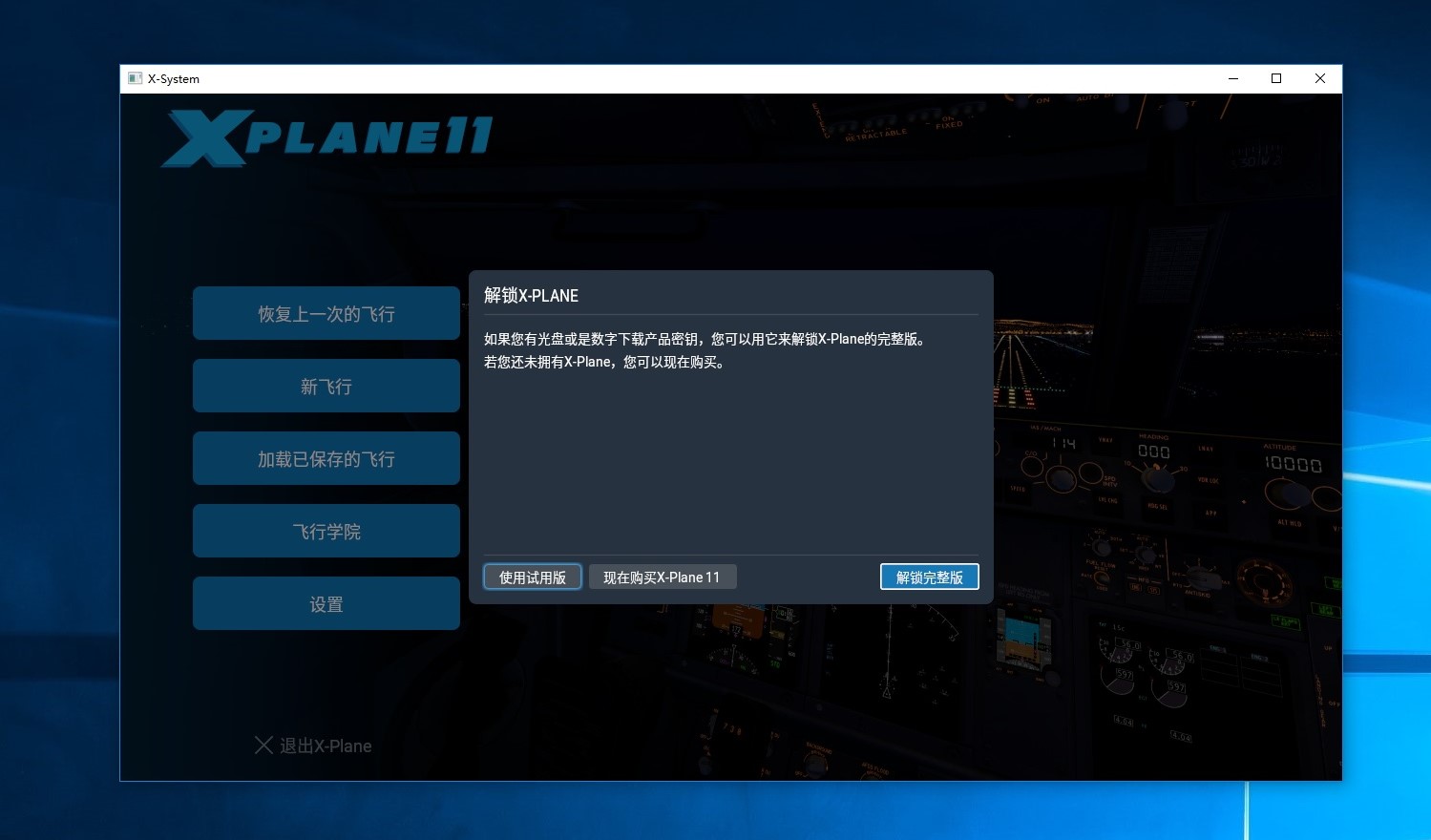Go to 飞行学院 flight school
Screen dimensions: 1431x840
tap(326, 531)
